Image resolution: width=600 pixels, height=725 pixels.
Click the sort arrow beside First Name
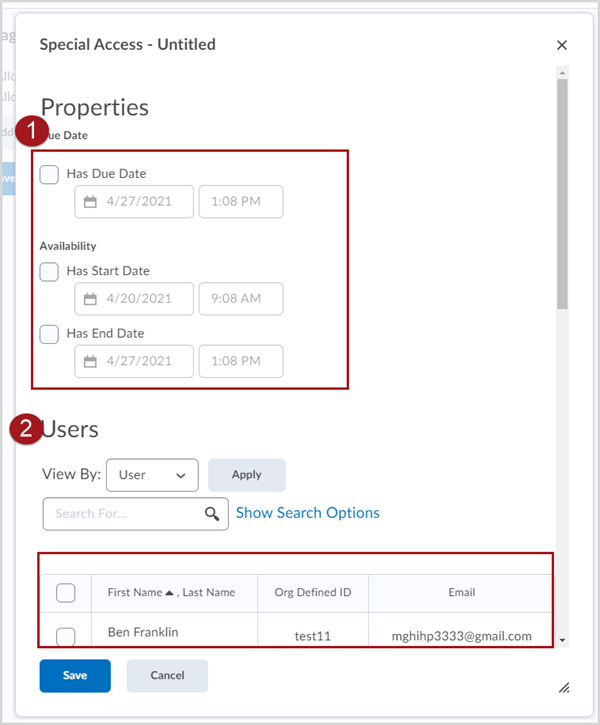click(169, 593)
